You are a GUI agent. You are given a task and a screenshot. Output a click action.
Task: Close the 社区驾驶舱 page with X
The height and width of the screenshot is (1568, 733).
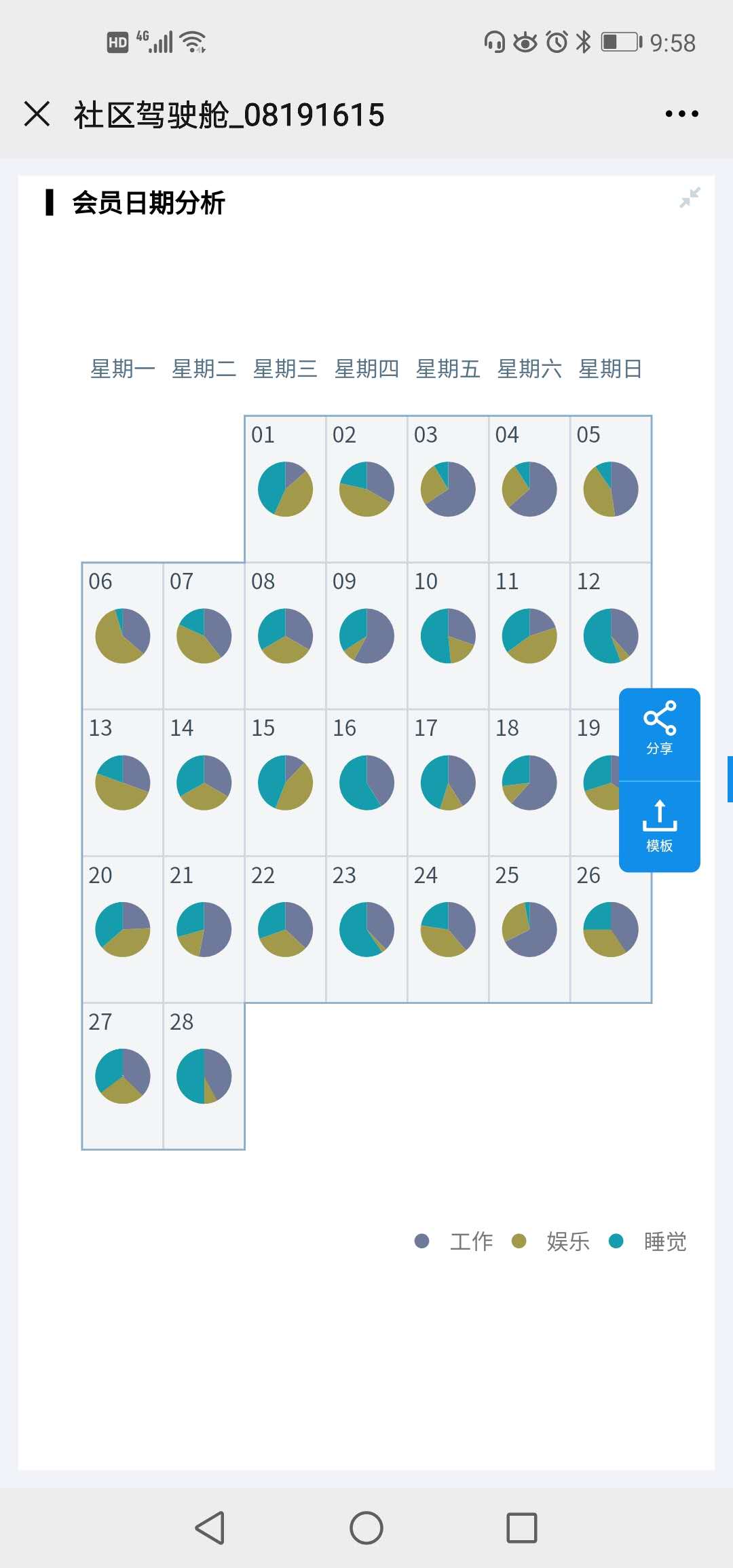tap(37, 114)
